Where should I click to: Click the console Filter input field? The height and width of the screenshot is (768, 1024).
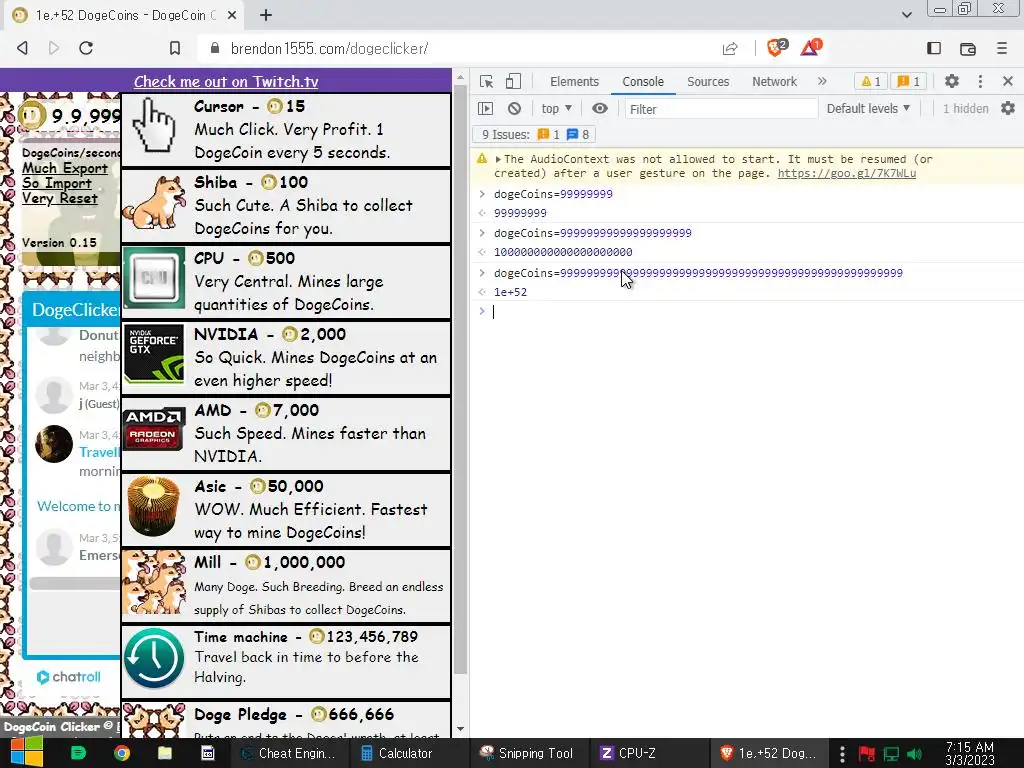point(720,109)
